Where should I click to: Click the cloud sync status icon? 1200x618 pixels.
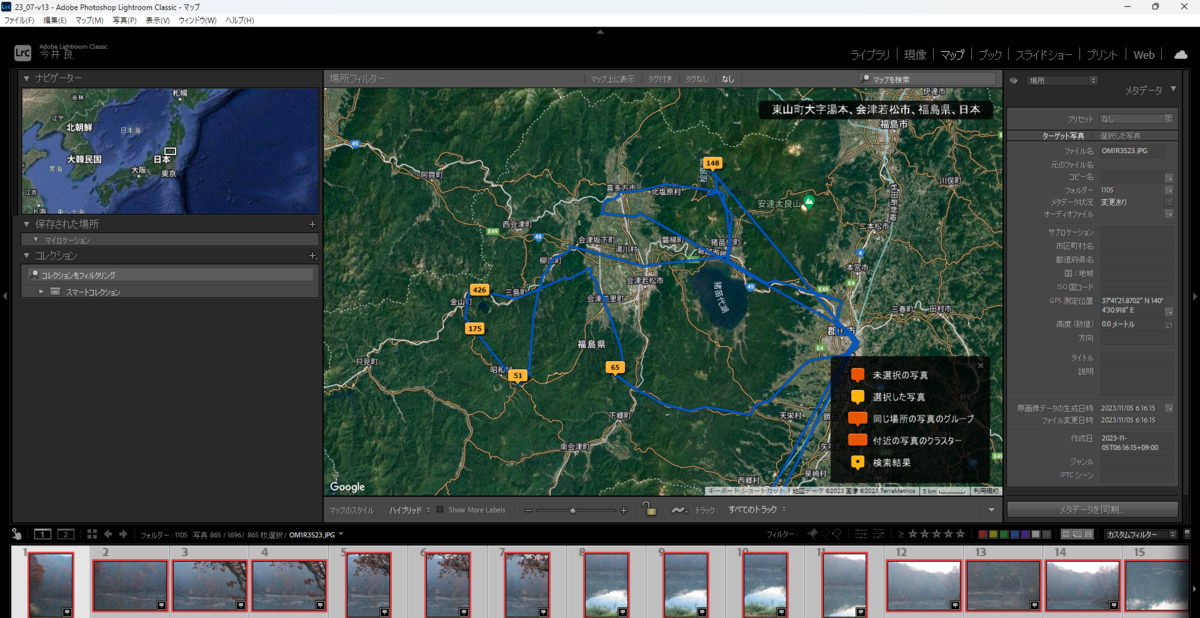(1181, 54)
